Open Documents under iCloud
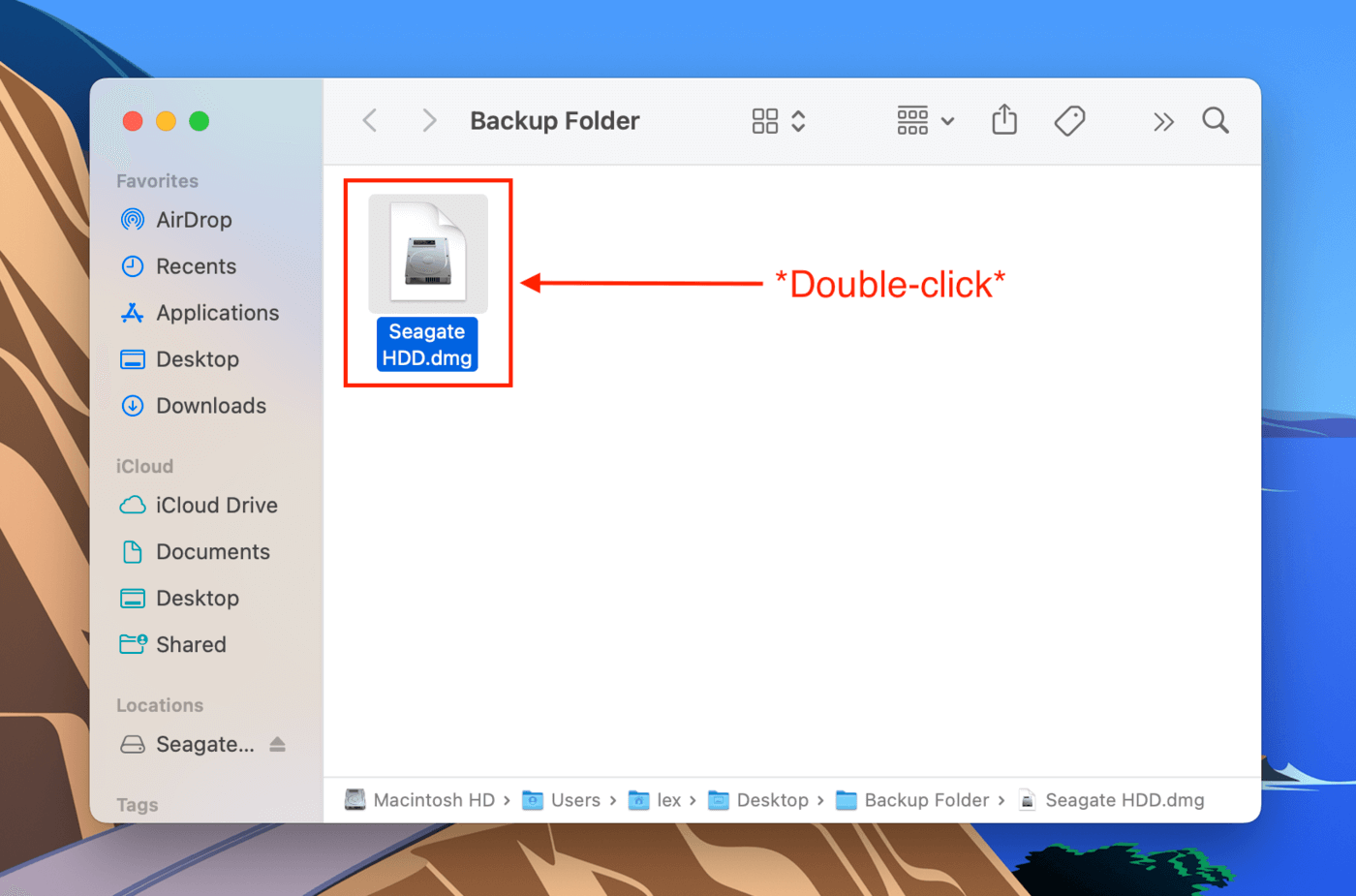 [x=213, y=552]
